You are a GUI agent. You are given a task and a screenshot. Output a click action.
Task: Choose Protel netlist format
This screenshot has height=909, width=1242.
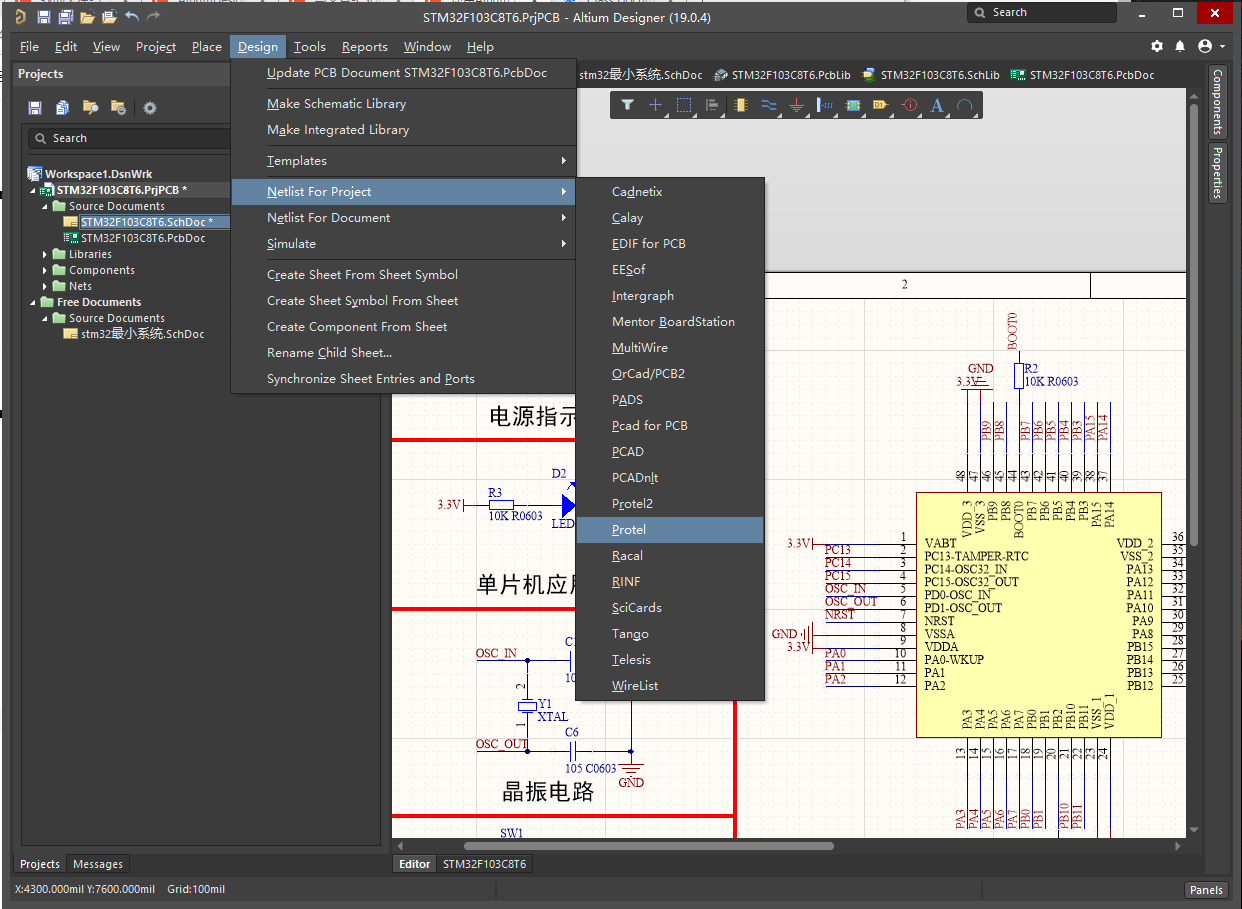(x=670, y=530)
